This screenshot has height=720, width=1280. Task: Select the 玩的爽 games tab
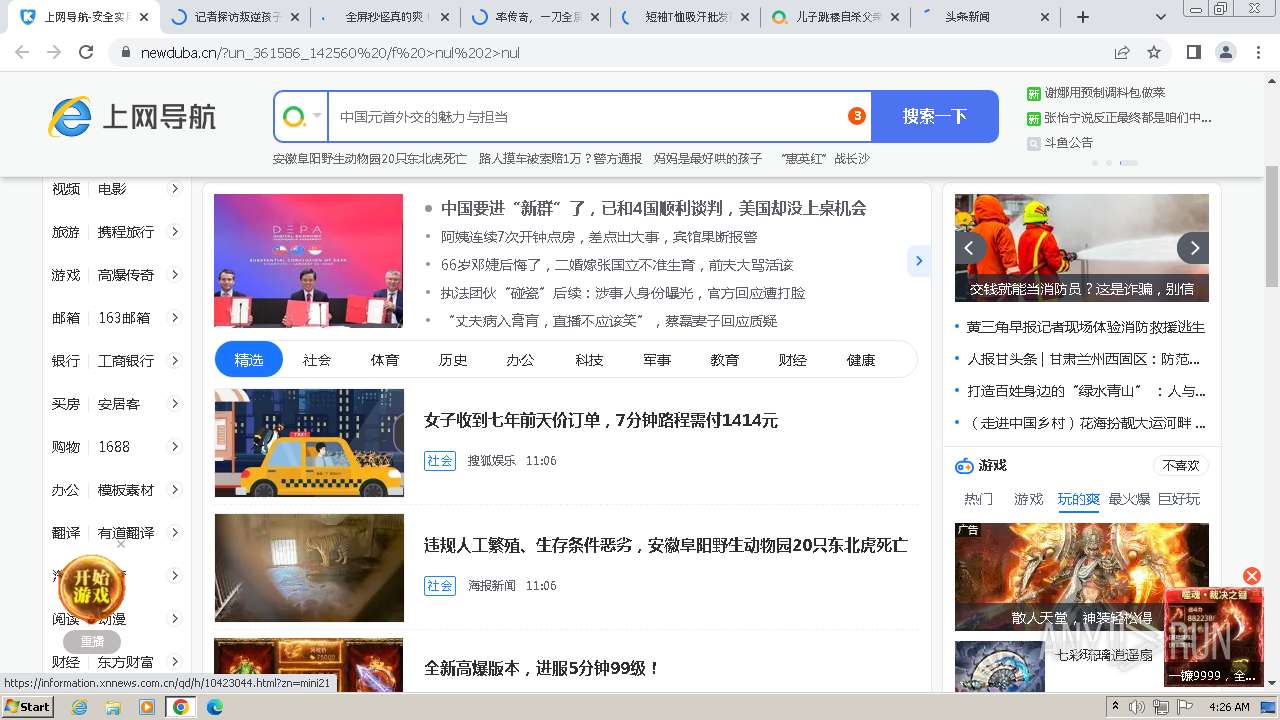tap(1079, 499)
